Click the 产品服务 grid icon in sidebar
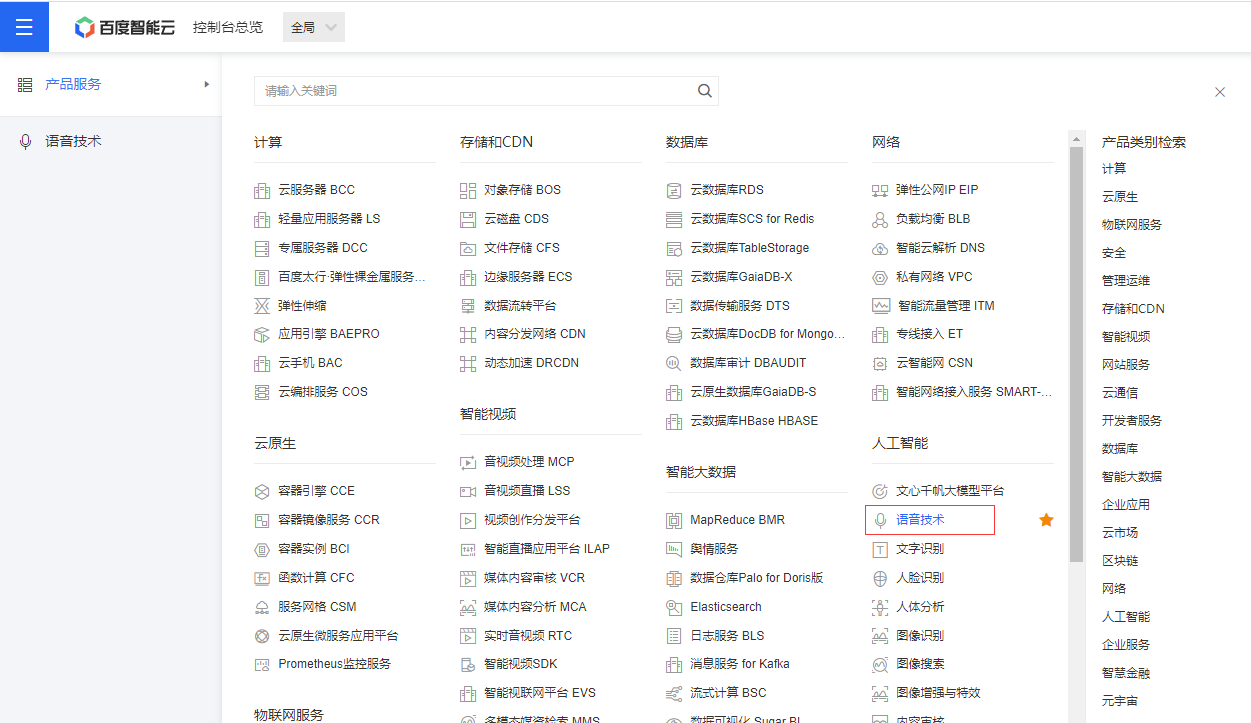 tap(25, 85)
